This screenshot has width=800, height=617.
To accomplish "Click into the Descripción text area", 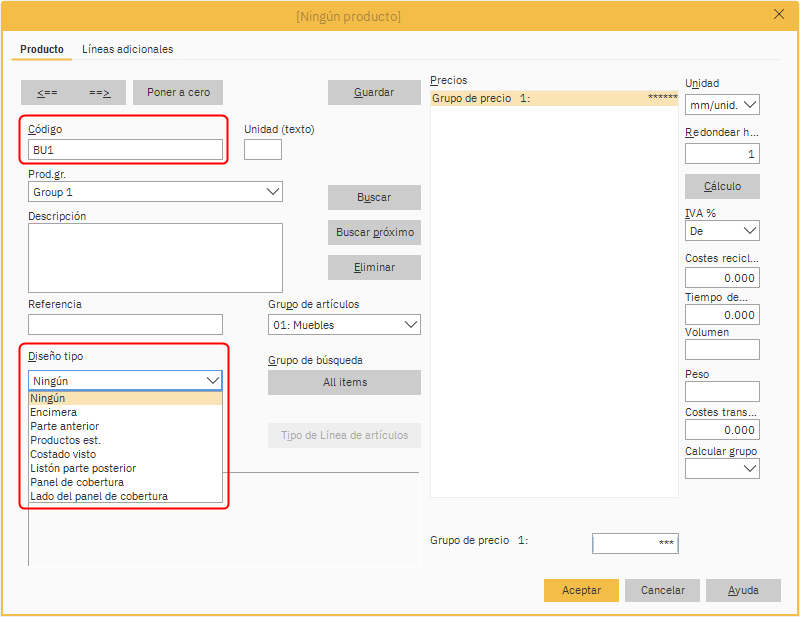I will pyautogui.click(x=155, y=257).
